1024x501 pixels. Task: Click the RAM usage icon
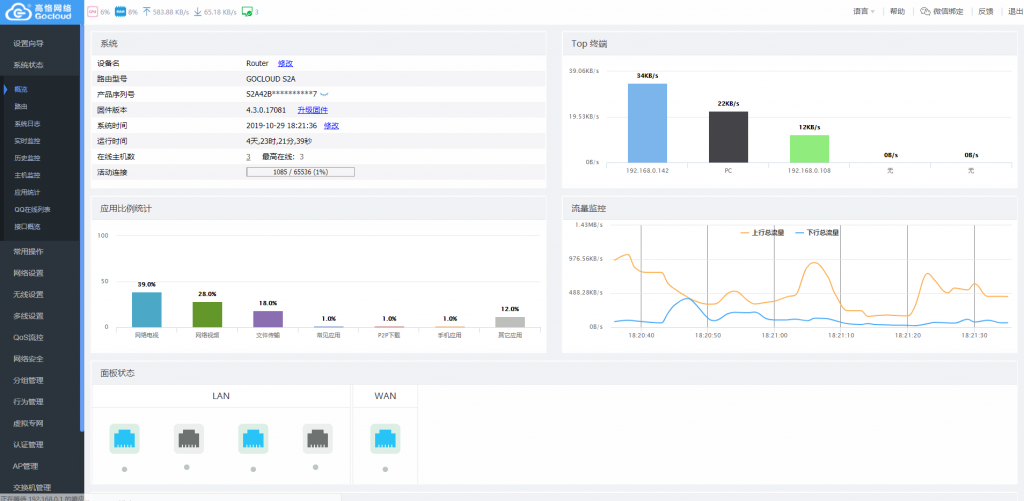pos(120,12)
